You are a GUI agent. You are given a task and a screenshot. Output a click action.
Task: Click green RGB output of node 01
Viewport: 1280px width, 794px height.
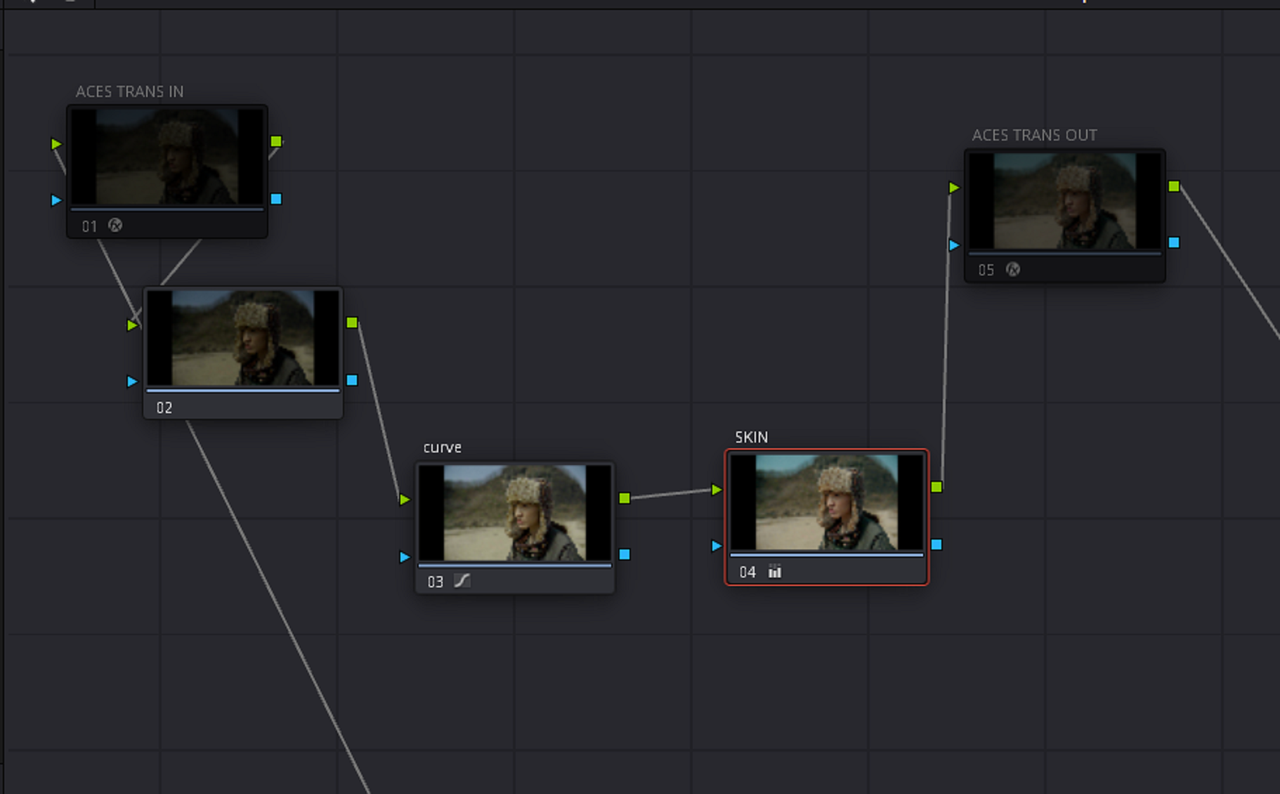[x=276, y=142]
